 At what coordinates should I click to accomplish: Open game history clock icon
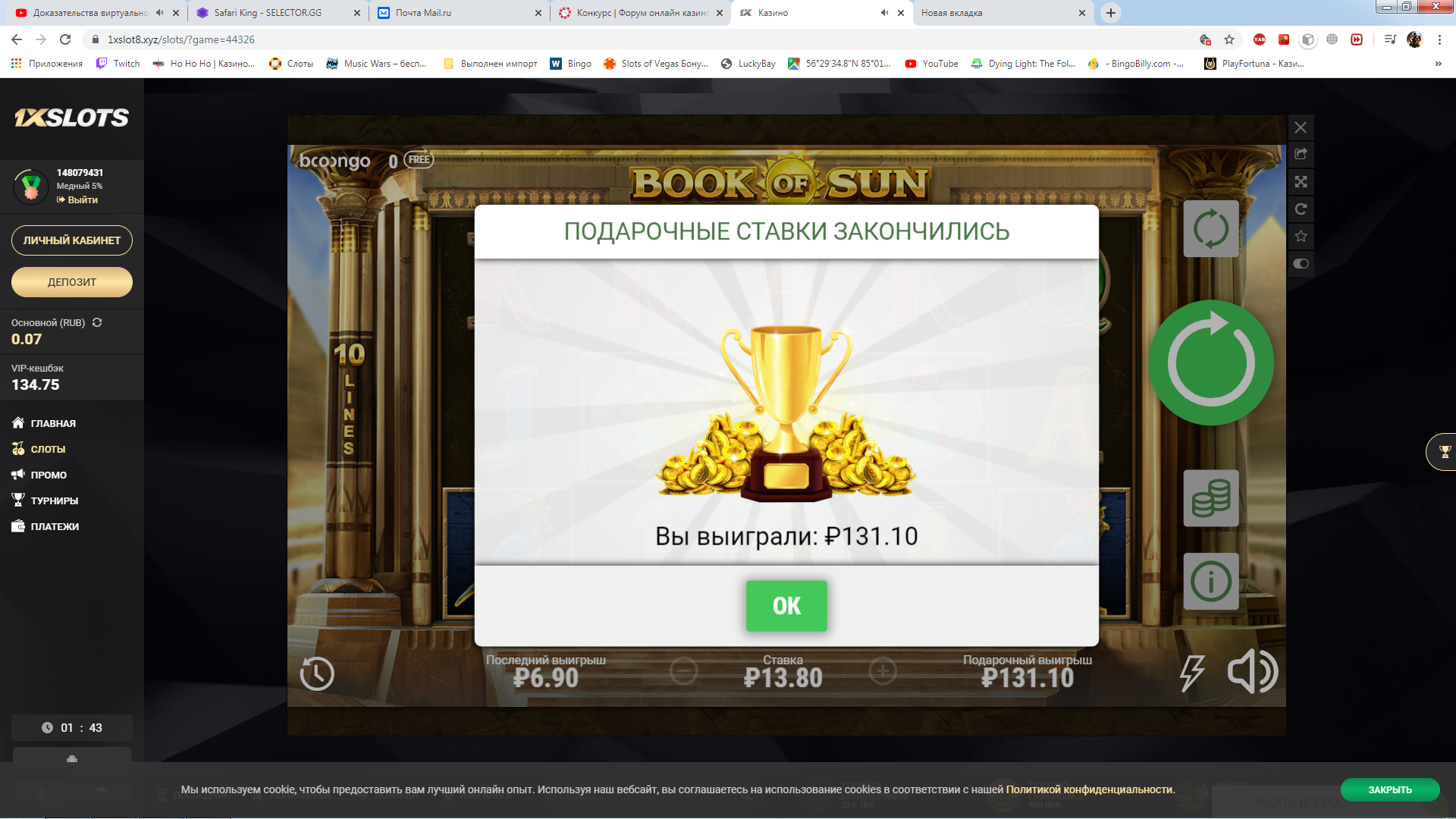click(317, 673)
